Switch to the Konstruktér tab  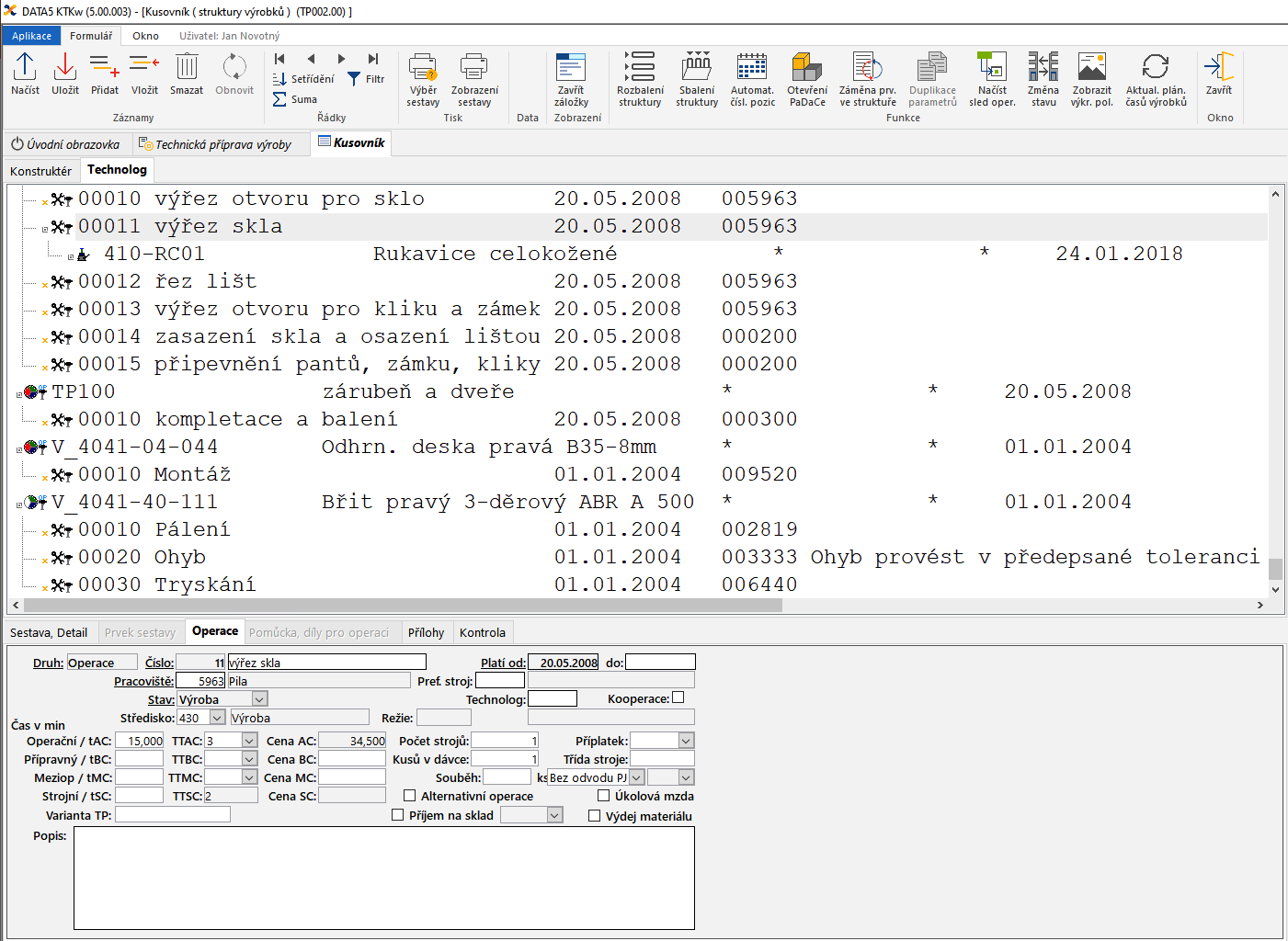(40, 171)
